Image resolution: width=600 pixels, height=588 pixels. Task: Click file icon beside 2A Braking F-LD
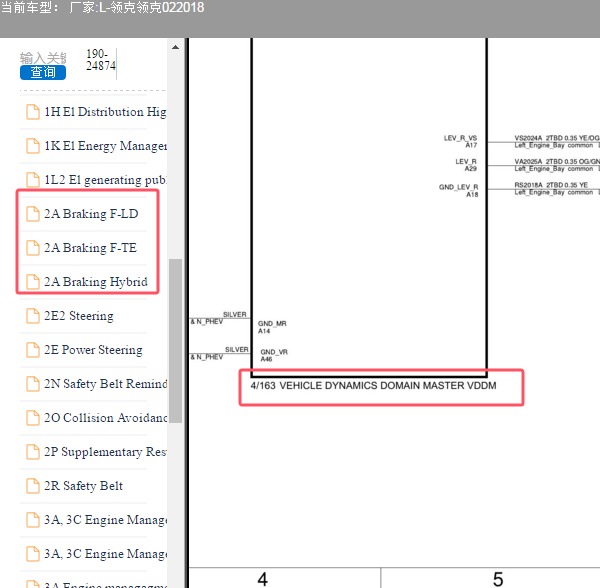coord(33,214)
